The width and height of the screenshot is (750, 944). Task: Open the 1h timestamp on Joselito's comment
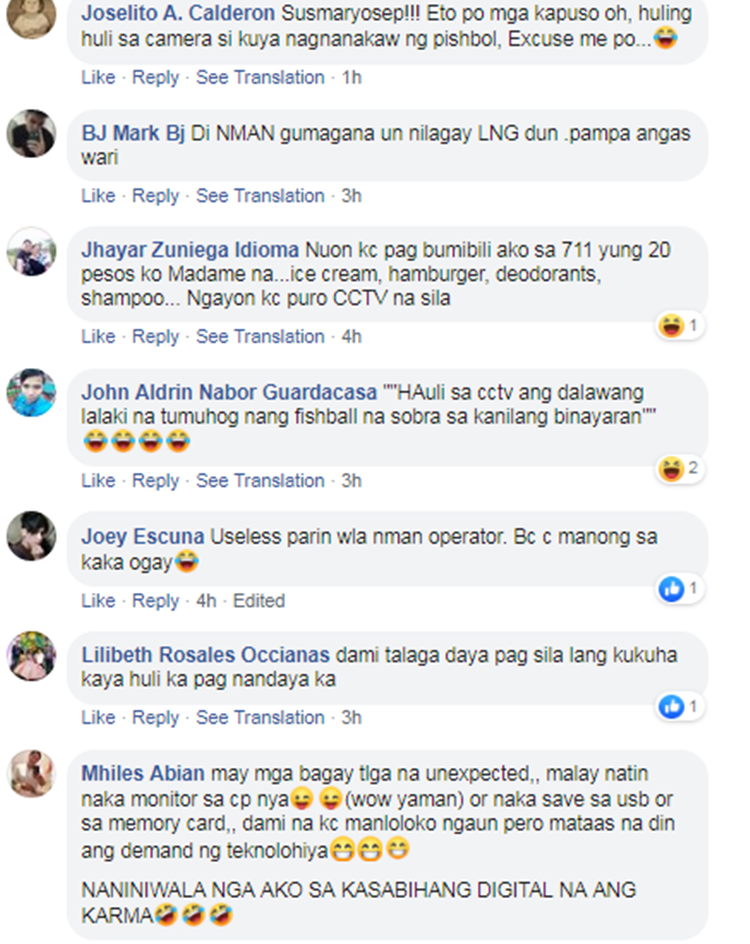(352, 78)
